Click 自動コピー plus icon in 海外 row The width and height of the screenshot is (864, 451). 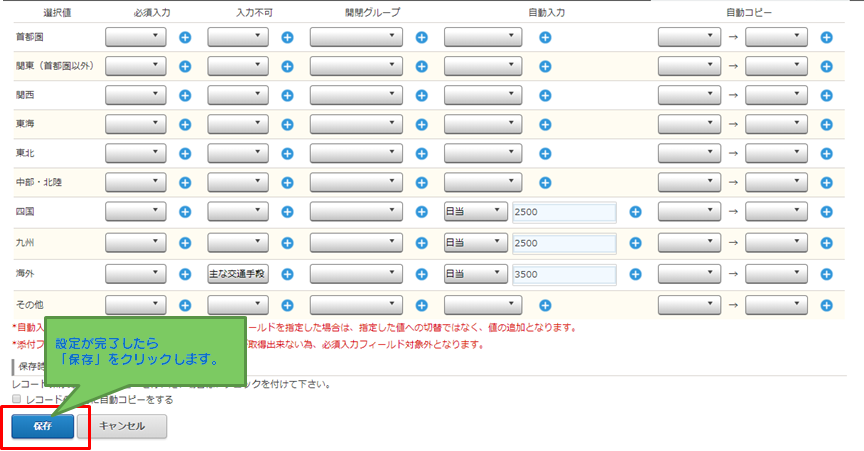(x=826, y=274)
